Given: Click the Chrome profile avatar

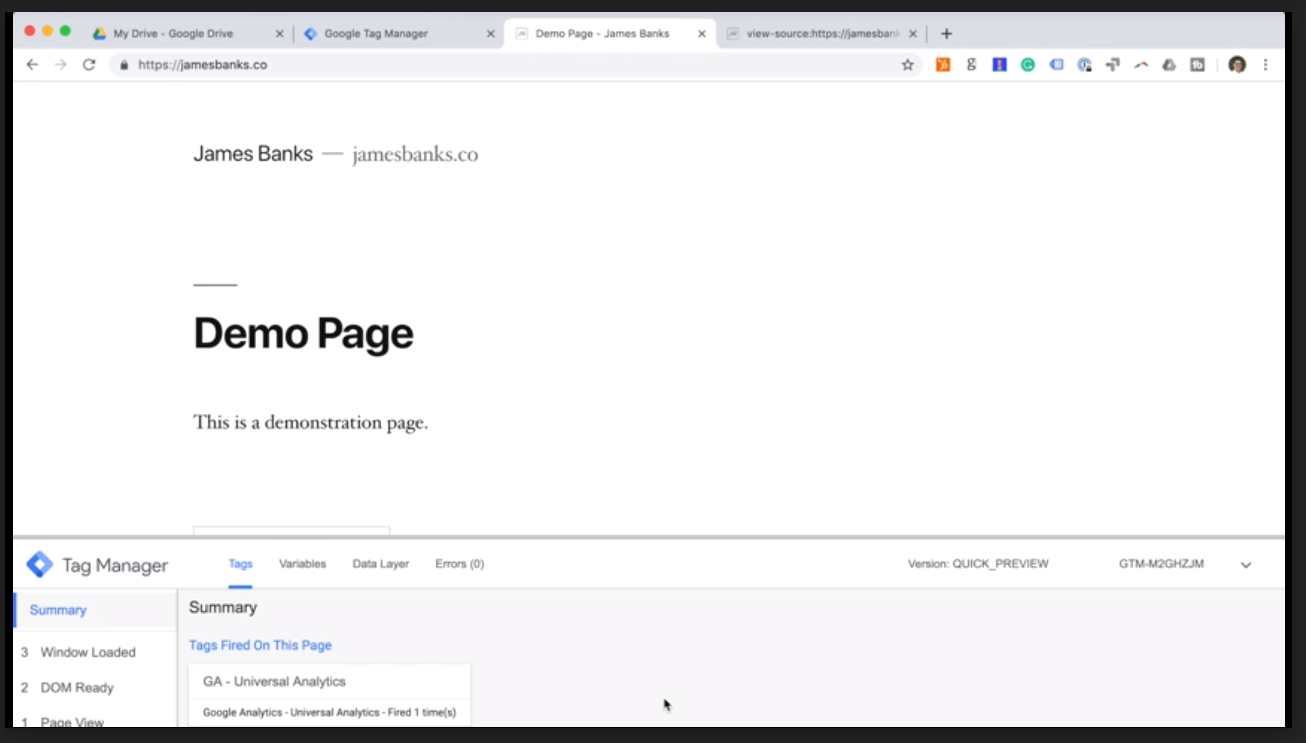Looking at the screenshot, I should tap(1237, 63).
